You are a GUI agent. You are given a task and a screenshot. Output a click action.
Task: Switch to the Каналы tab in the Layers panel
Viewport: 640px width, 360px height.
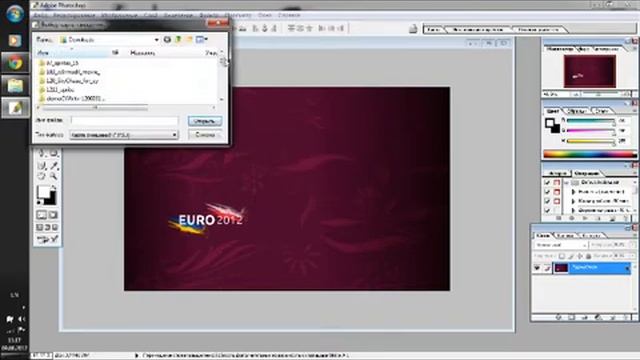click(567, 236)
